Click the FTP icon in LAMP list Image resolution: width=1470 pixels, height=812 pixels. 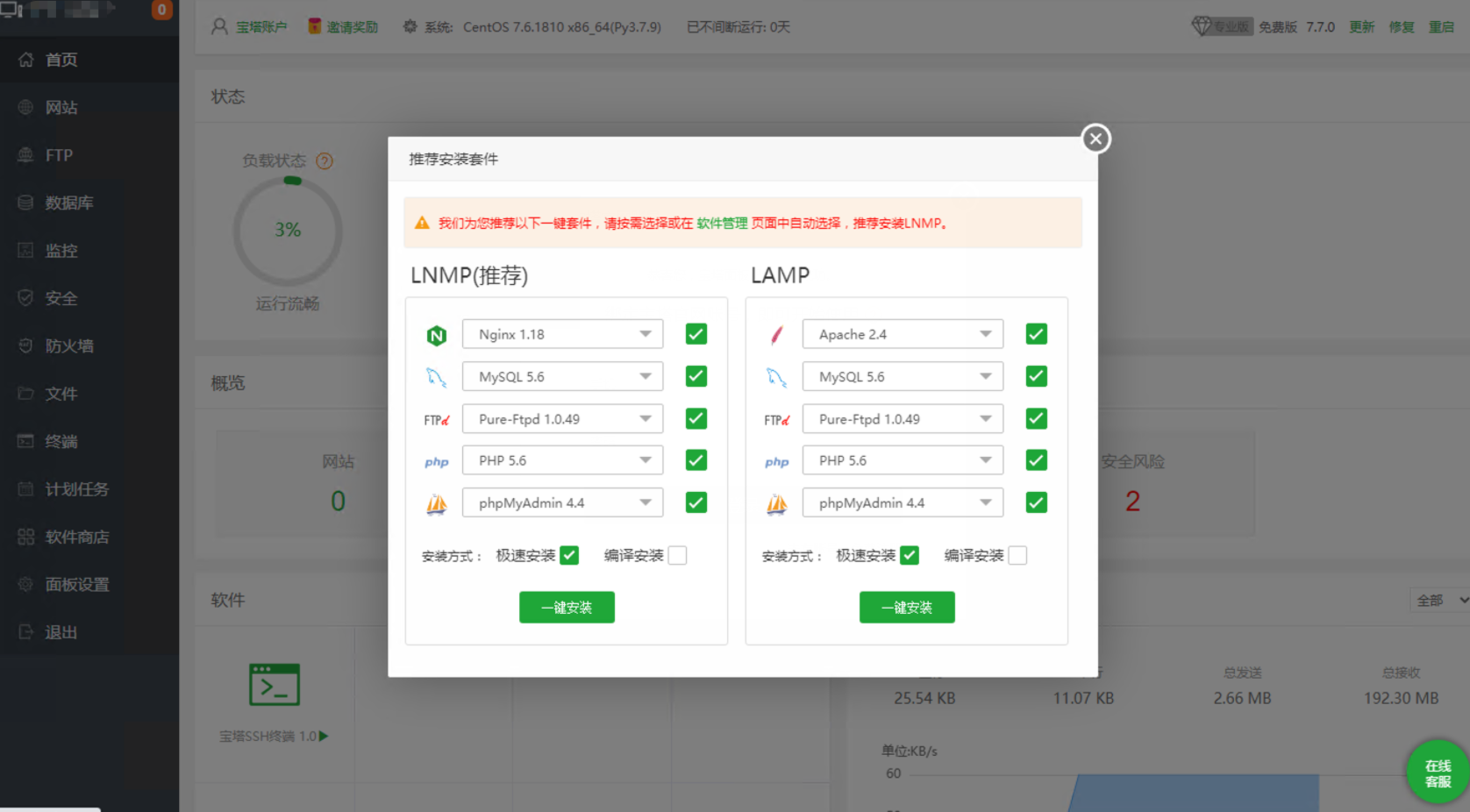coord(777,420)
